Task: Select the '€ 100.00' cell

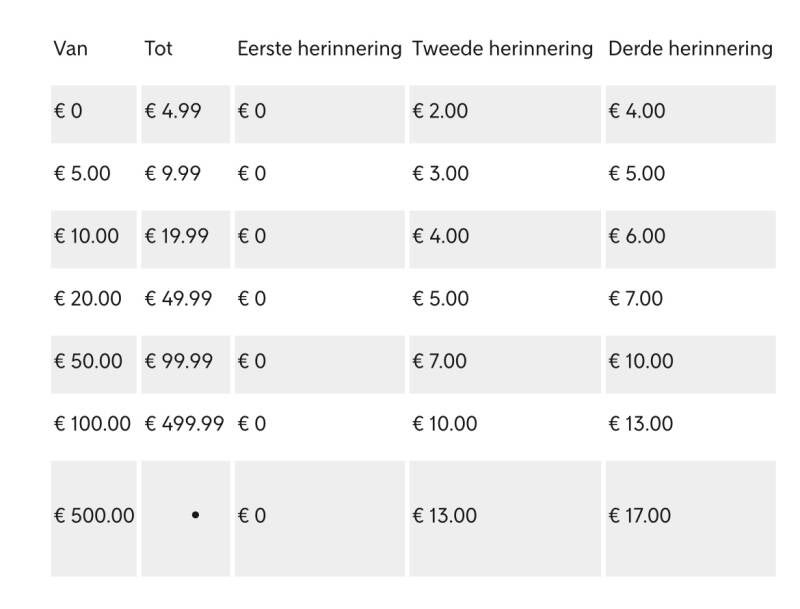Action: coord(92,424)
